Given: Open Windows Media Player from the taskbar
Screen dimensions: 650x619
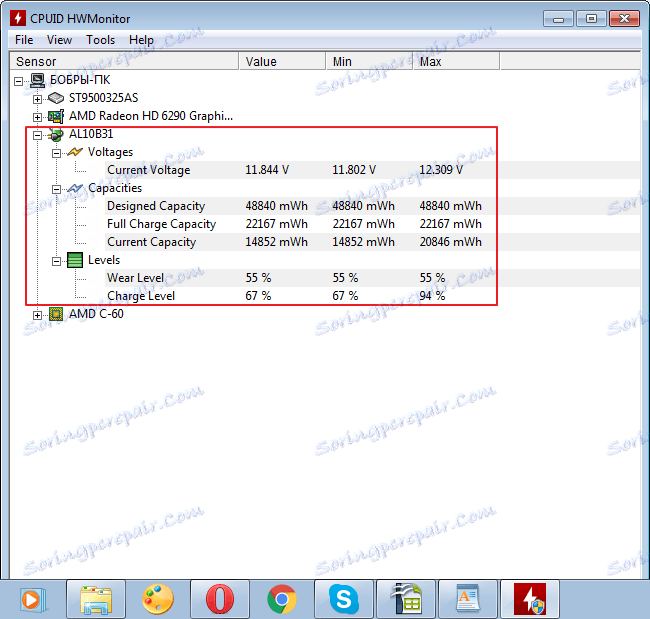Looking at the screenshot, I should [32, 599].
